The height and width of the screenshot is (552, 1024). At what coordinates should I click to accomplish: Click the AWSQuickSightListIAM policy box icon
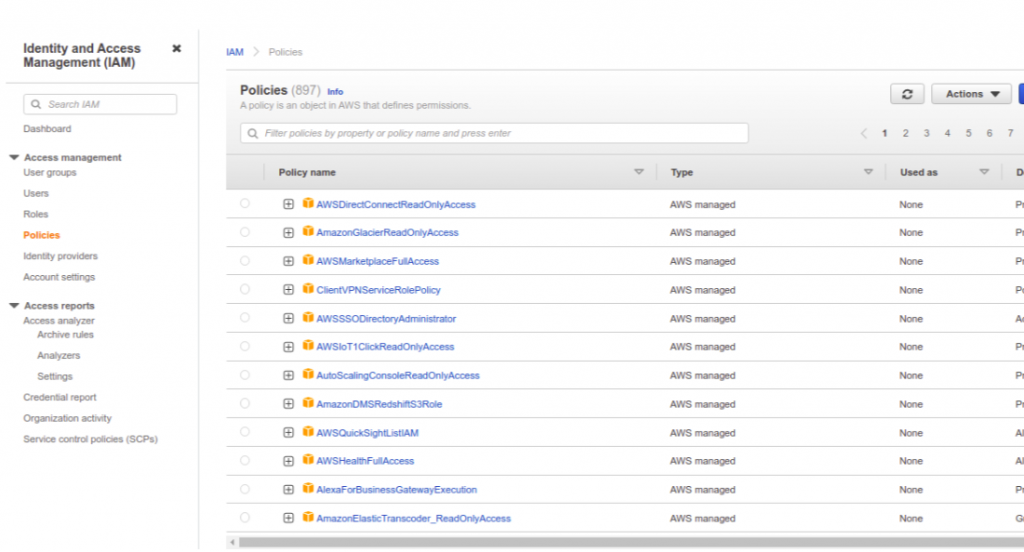click(x=308, y=432)
